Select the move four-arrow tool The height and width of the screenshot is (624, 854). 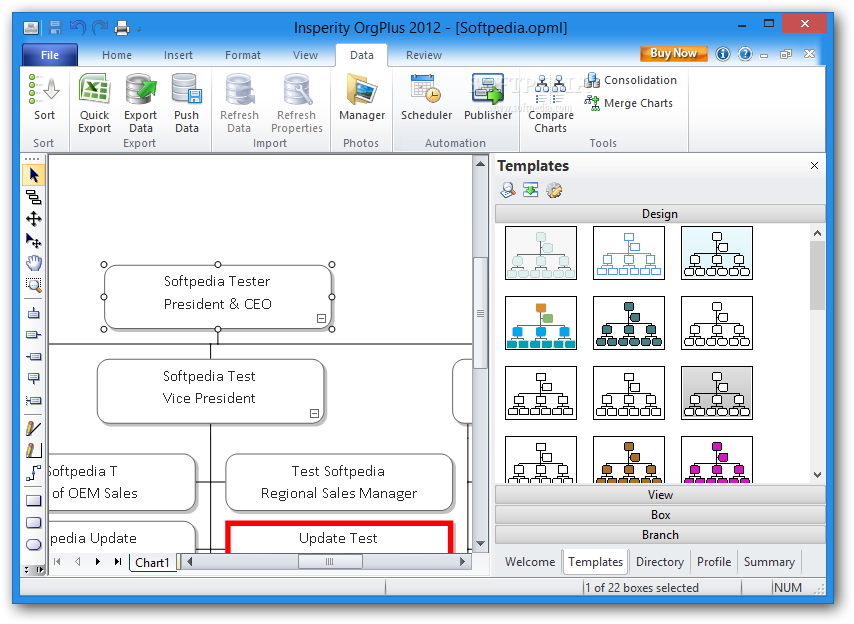[34, 219]
